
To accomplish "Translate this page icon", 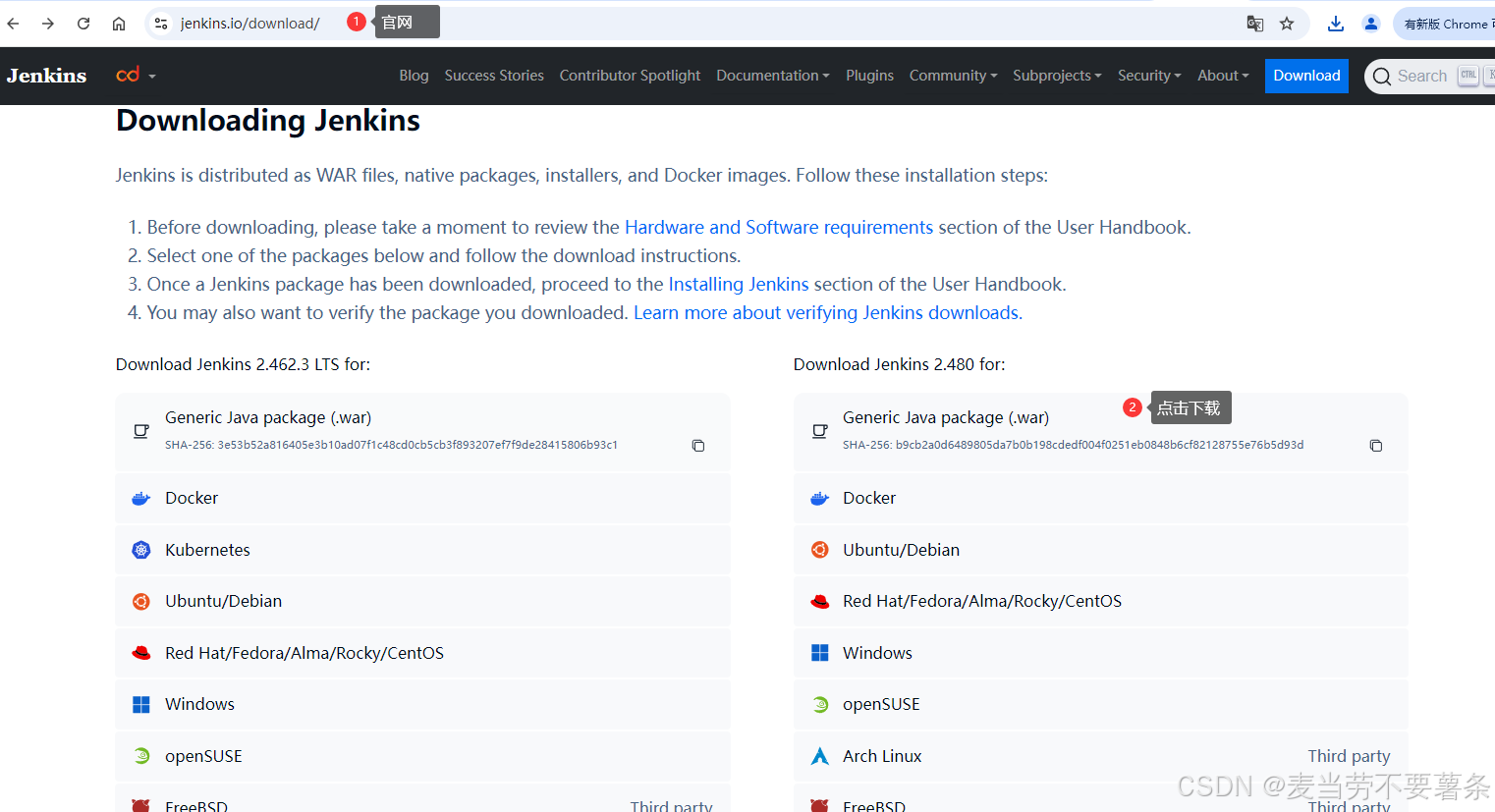I will (1255, 24).
